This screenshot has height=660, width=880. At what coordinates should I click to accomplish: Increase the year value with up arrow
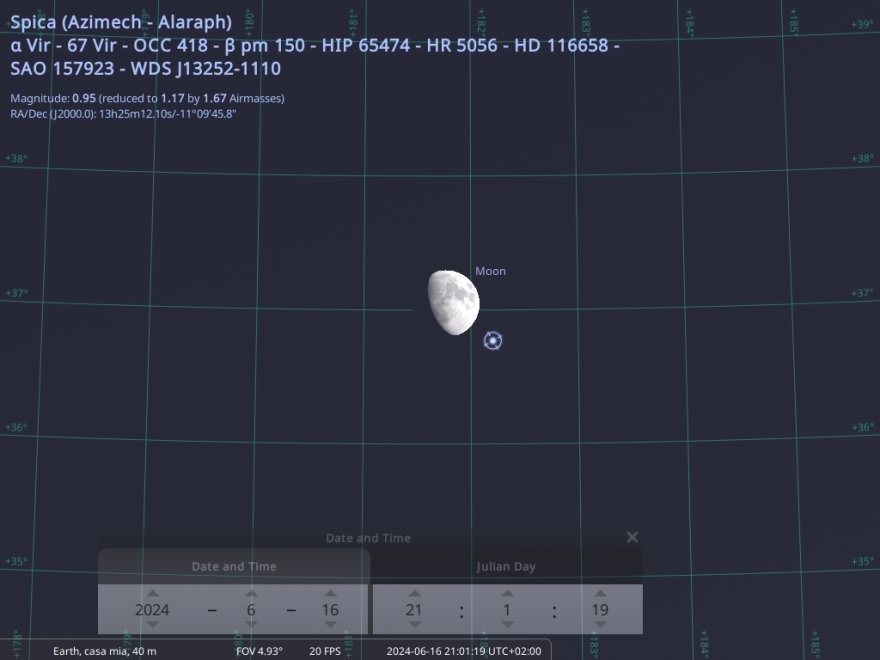152,593
